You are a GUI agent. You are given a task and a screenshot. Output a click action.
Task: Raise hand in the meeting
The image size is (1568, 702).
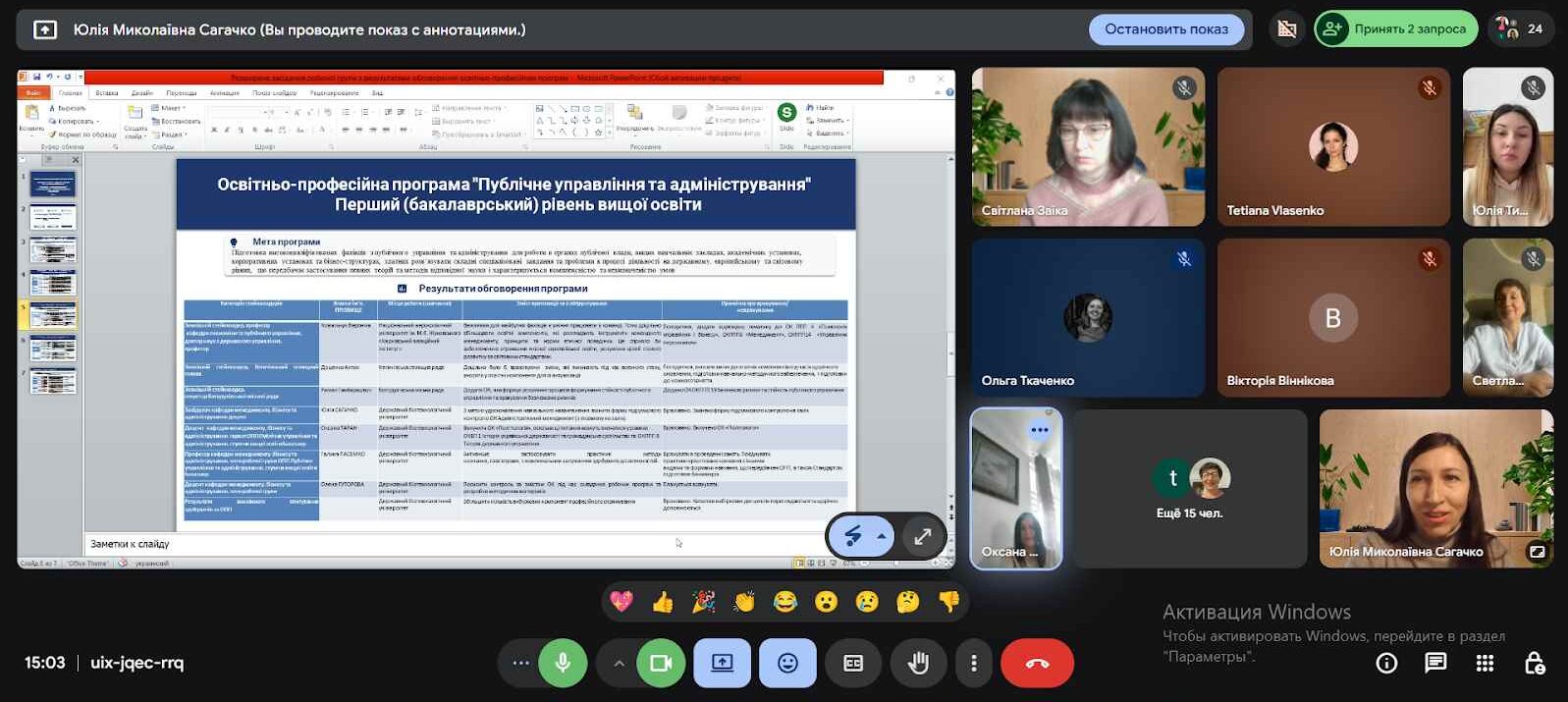pyautogui.click(x=918, y=664)
